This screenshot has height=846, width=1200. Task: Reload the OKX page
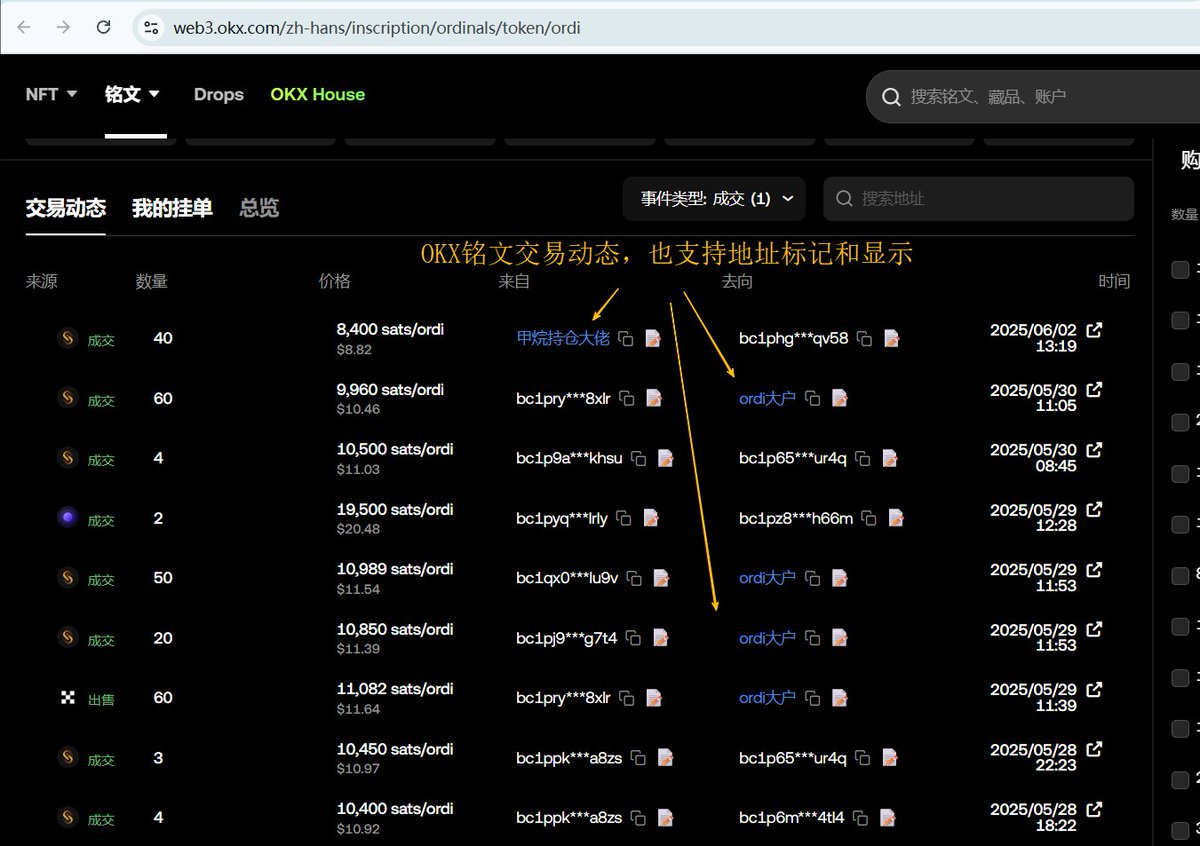(104, 27)
